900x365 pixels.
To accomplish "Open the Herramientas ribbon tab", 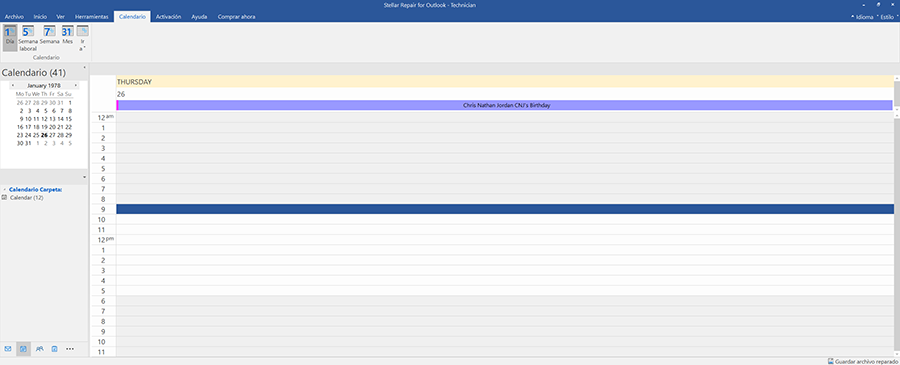I will (x=91, y=17).
